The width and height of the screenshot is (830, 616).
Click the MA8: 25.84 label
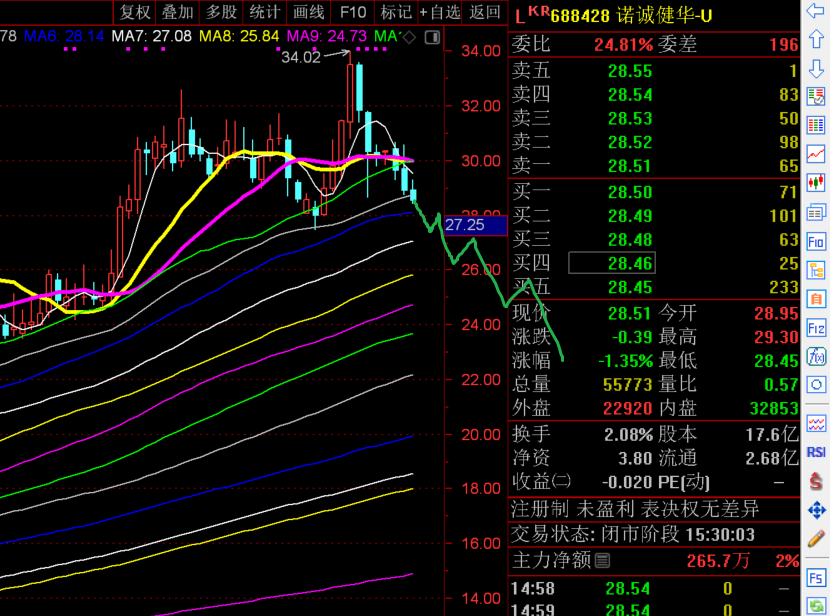239,37
